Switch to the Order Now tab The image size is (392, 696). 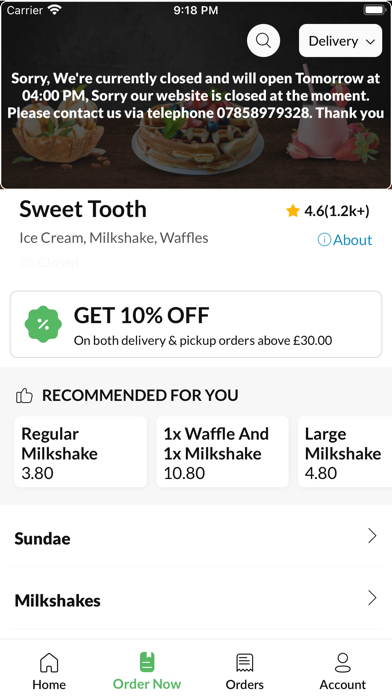coord(147,671)
